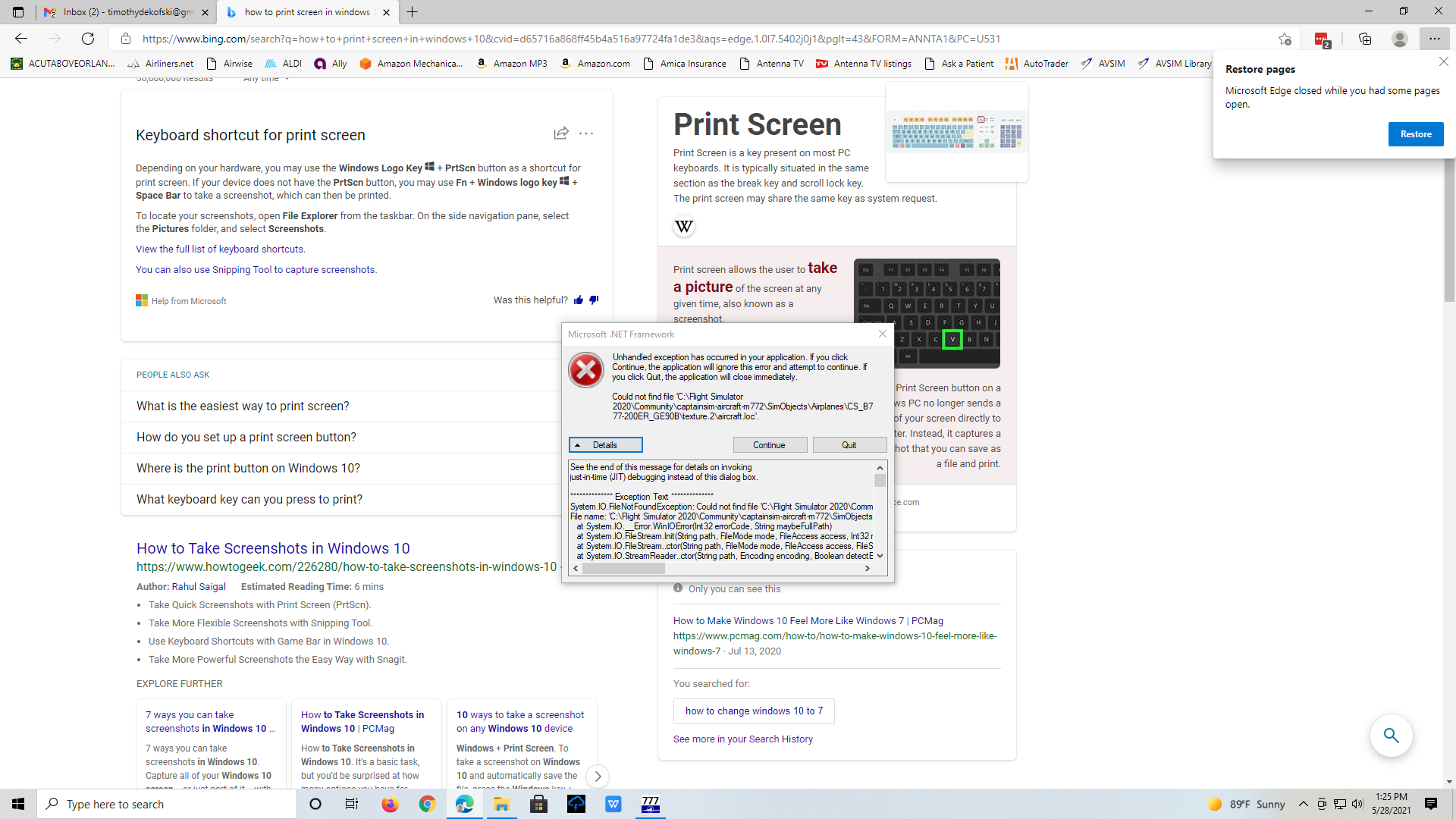Image resolution: width=1456 pixels, height=819 pixels.
Task: Open the Collections icon in the toolbar
Action: (1366, 39)
